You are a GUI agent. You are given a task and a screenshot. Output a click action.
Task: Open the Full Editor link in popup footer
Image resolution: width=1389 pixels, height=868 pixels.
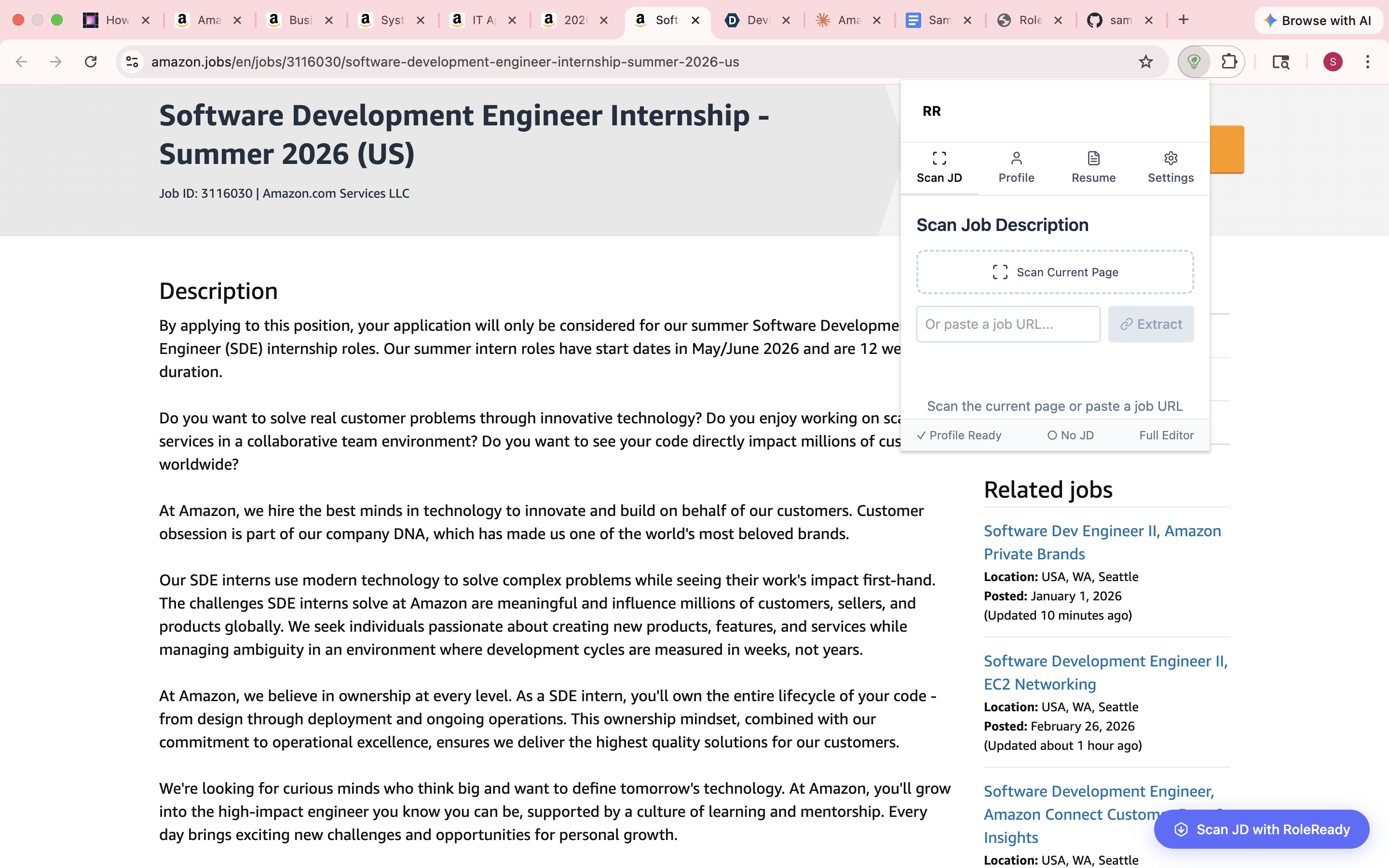click(x=1166, y=435)
